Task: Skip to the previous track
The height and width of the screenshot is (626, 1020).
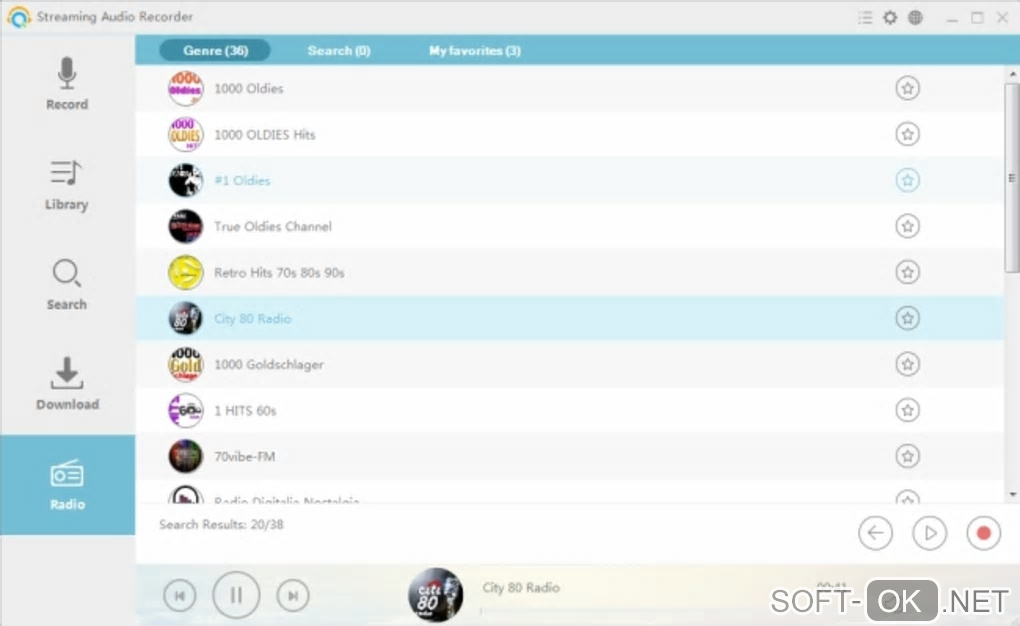Action: pos(180,595)
